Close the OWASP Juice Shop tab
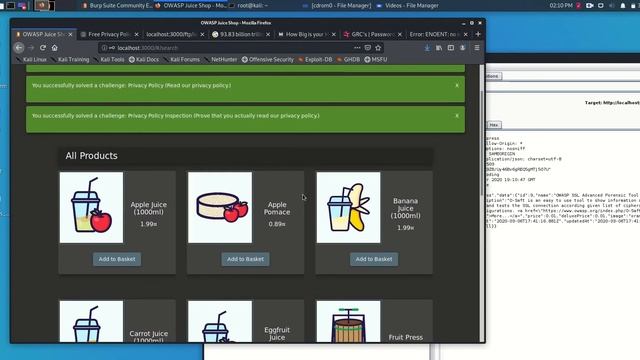640x360 pixels. tap(71, 35)
